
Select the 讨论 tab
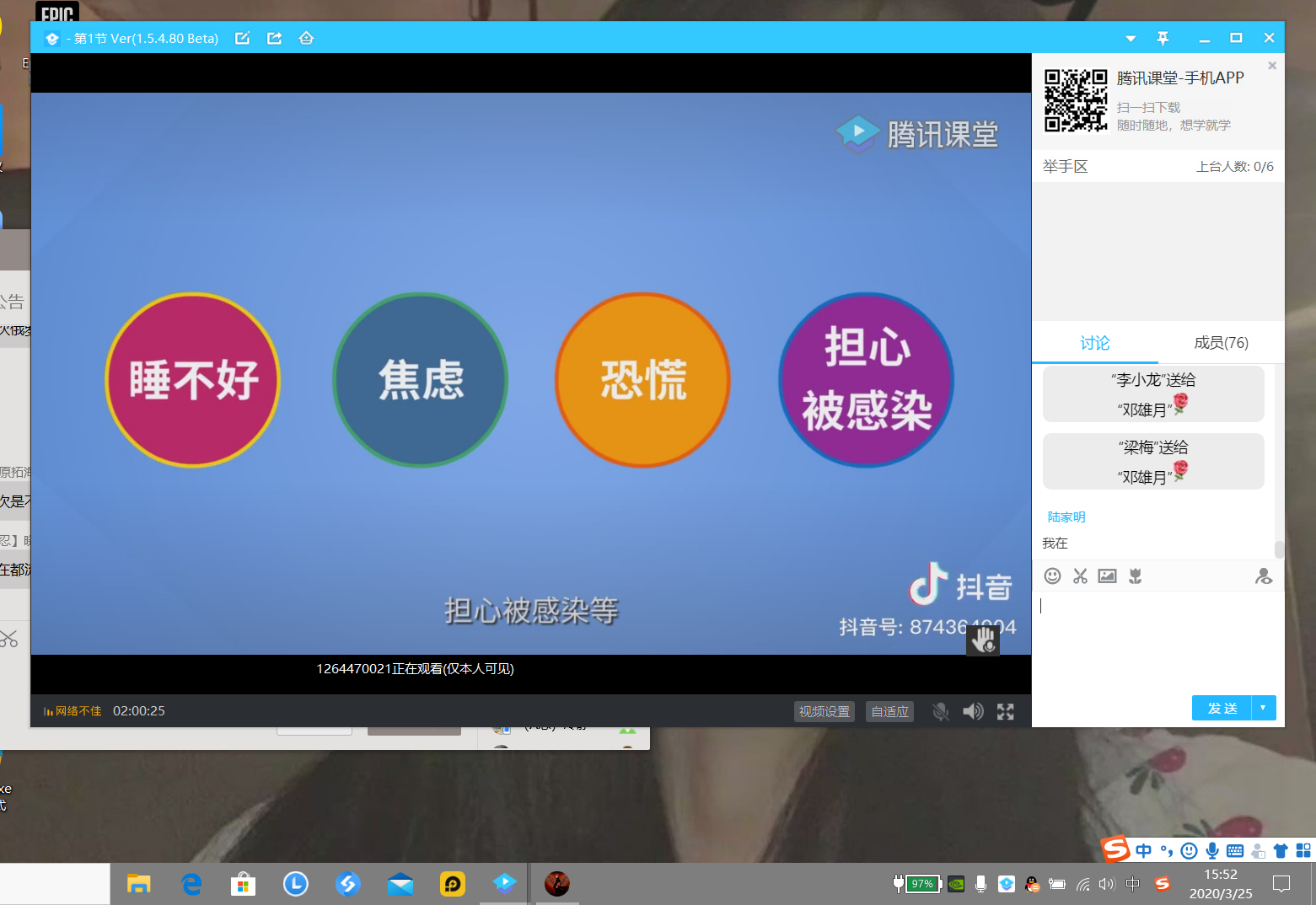(1094, 343)
